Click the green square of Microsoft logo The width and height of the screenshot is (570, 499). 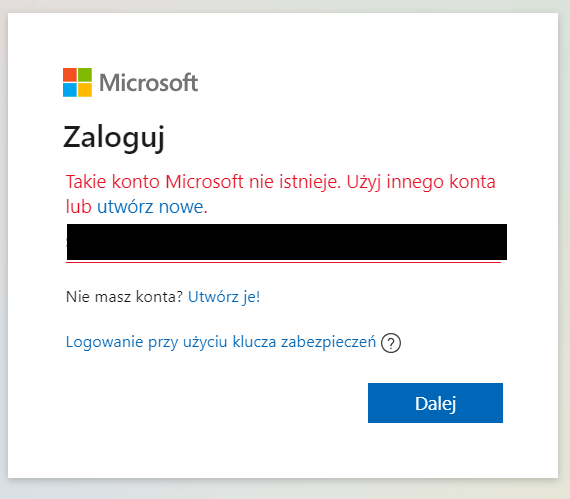point(85,75)
